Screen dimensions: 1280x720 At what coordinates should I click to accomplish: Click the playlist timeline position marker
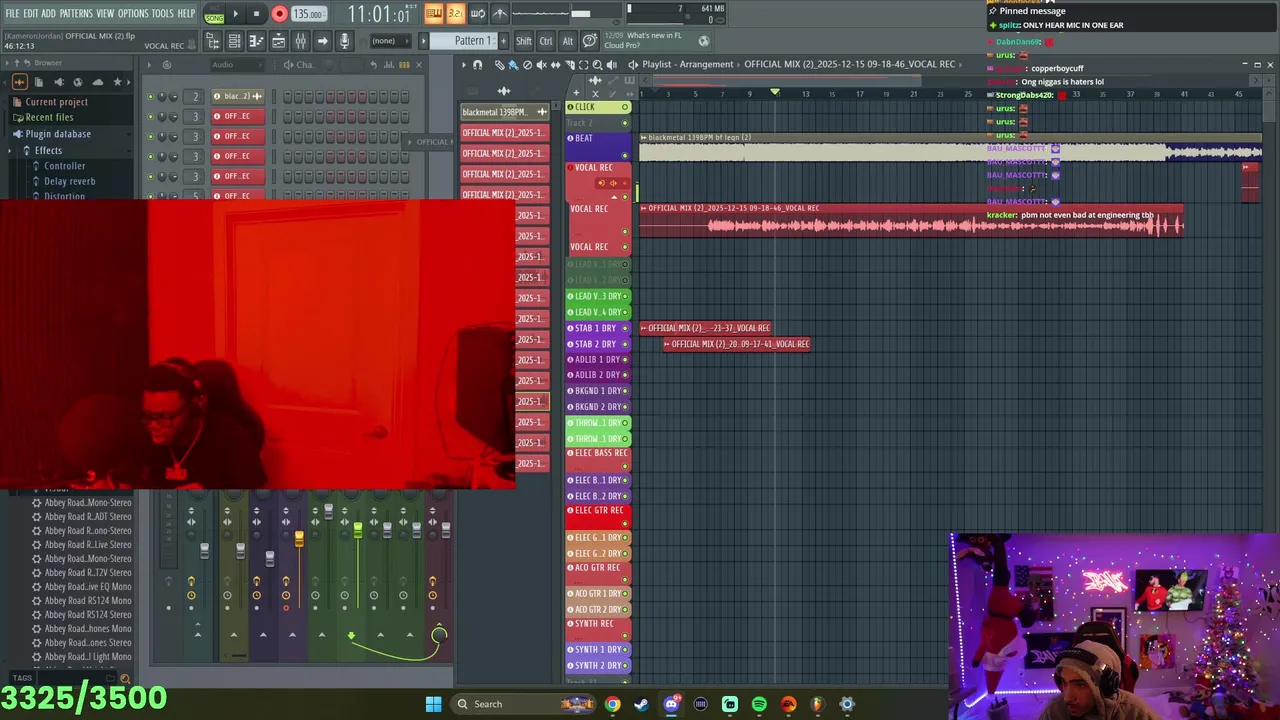pyautogui.click(x=775, y=93)
